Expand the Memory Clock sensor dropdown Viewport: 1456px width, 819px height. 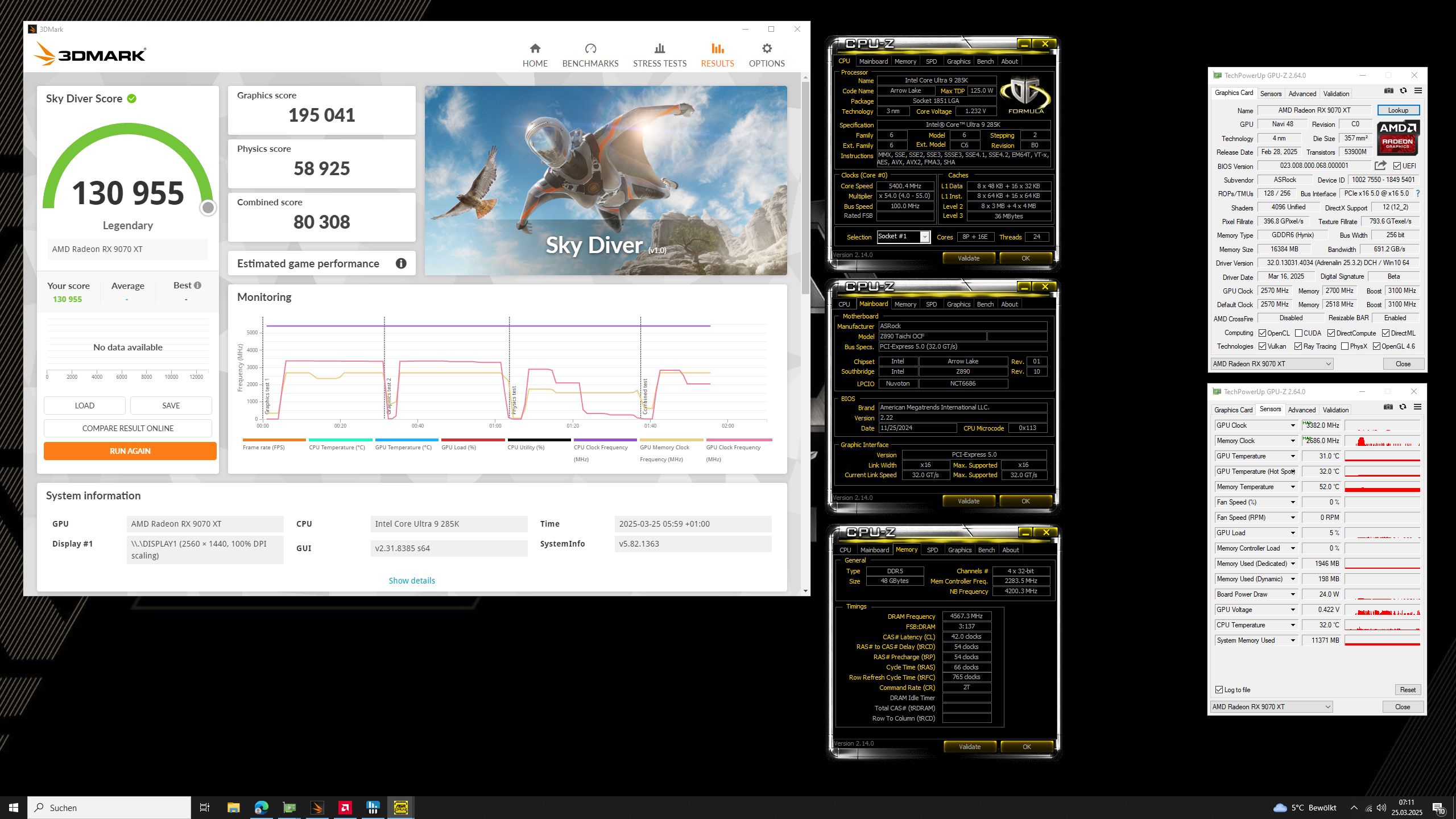[x=1293, y=441]
